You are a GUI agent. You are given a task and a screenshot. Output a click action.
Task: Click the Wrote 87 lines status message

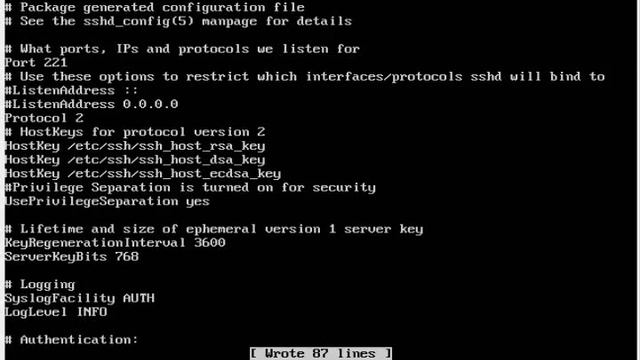click(x=321, y=353)
